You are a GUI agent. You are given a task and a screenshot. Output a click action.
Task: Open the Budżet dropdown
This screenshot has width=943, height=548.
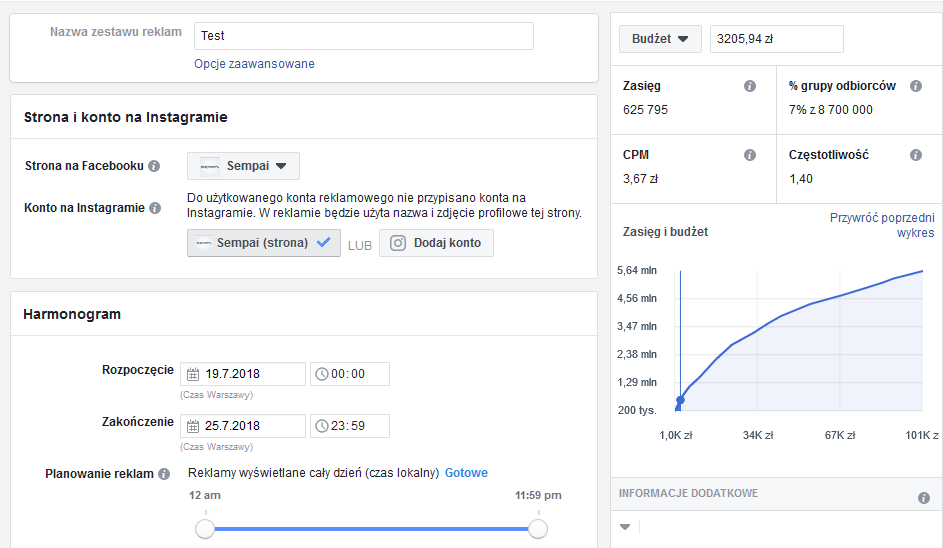point(660,39)
